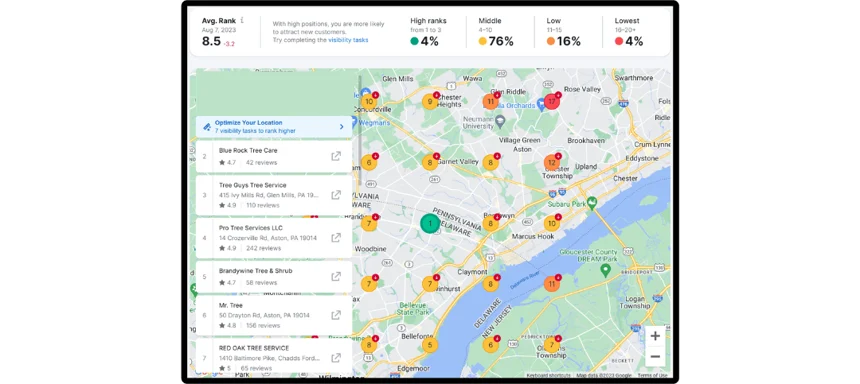Viewport: 860px width, 384px height.
Task: Zoom in the map with plus button
Action: pyautogui.click(x=655, y=336)
